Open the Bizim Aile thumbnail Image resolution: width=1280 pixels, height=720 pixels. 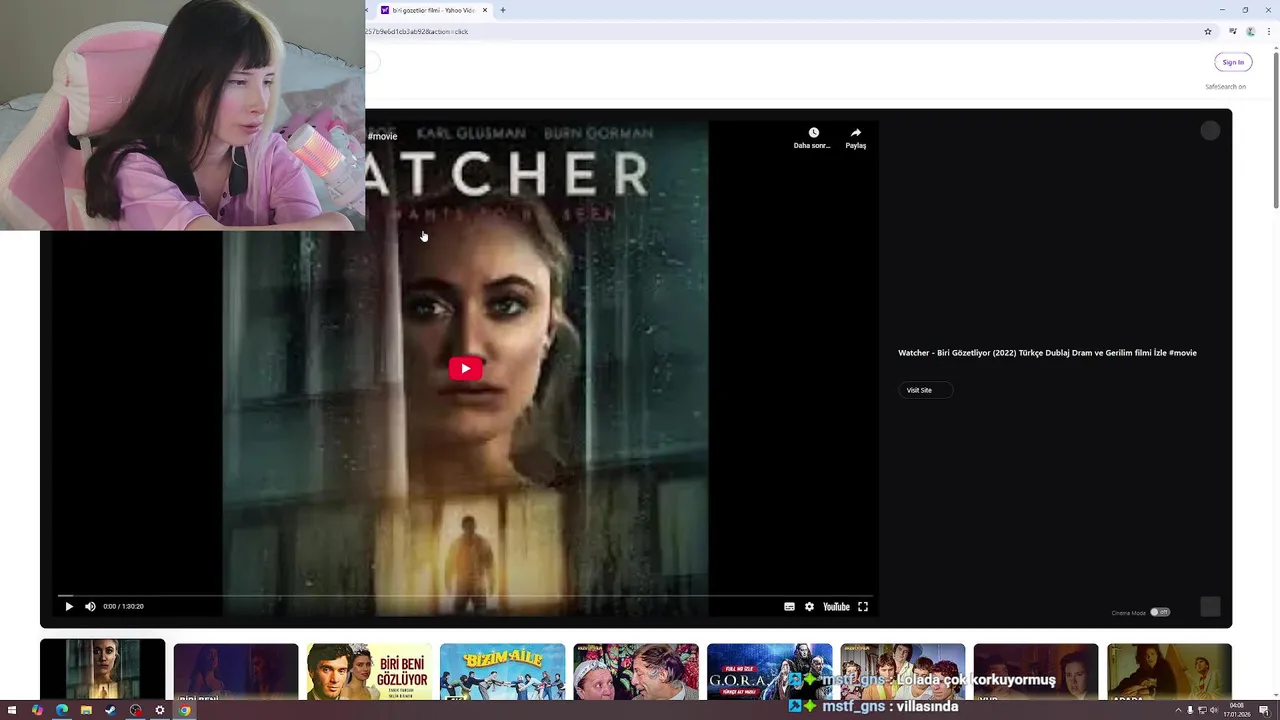[x=503, y=672]
